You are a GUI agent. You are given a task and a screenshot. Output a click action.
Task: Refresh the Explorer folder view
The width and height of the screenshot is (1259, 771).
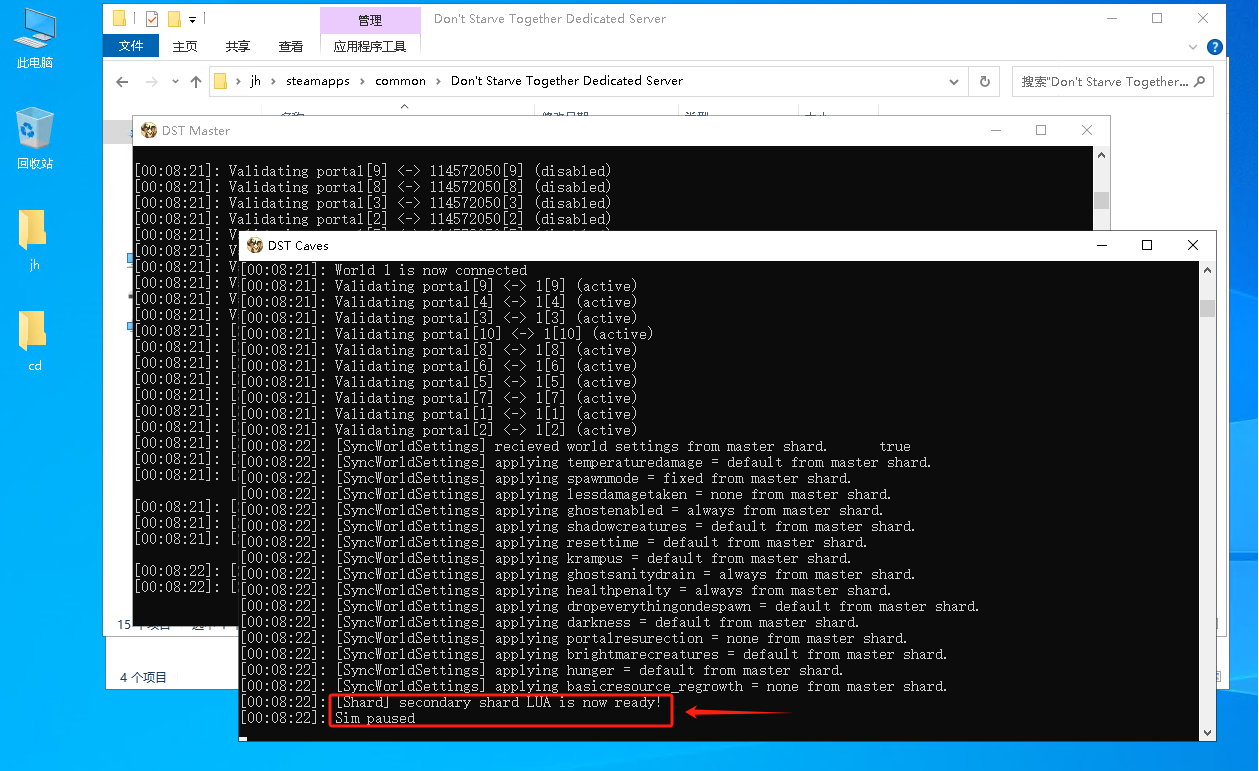click(985, 82)
